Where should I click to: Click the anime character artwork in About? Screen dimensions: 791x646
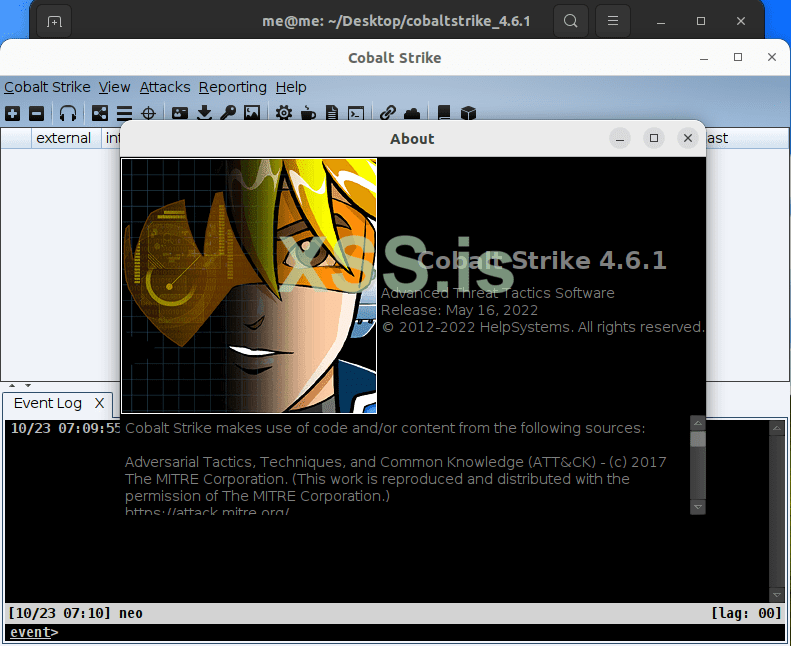click(x=249, y=286)
